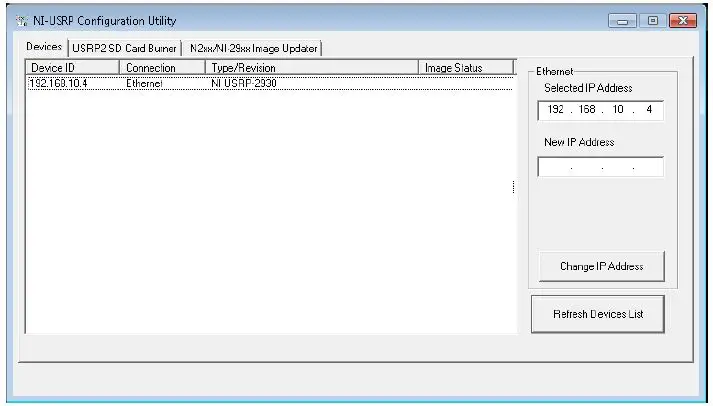Viewport: 713px width, 406px height.
Task: Close the NI-USRP Configuration Utility window
Action: (683, 21)
